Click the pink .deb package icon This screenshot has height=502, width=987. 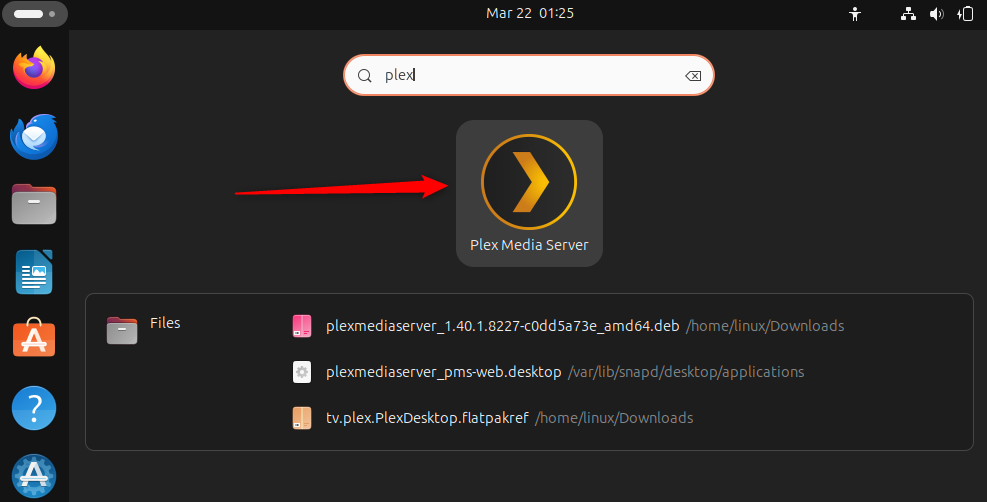coord(302,326)
